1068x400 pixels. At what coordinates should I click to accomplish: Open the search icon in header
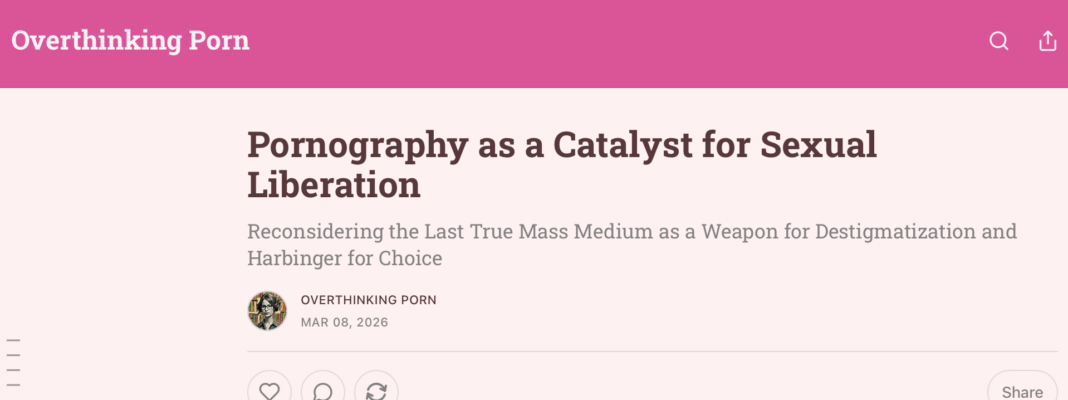click(998, 41)
